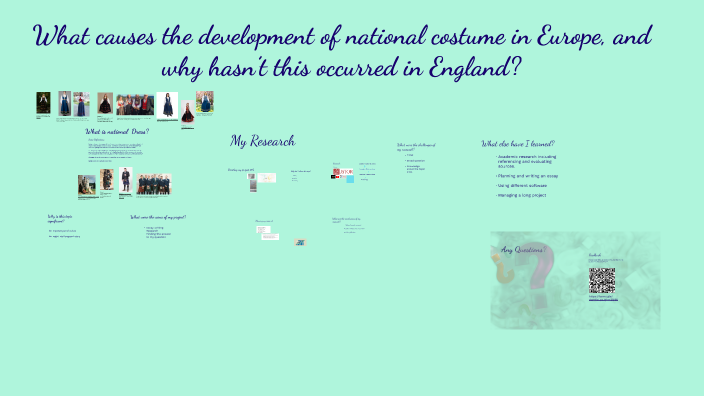
Task: Click bullet 'Using different software'
Action: 522,185
